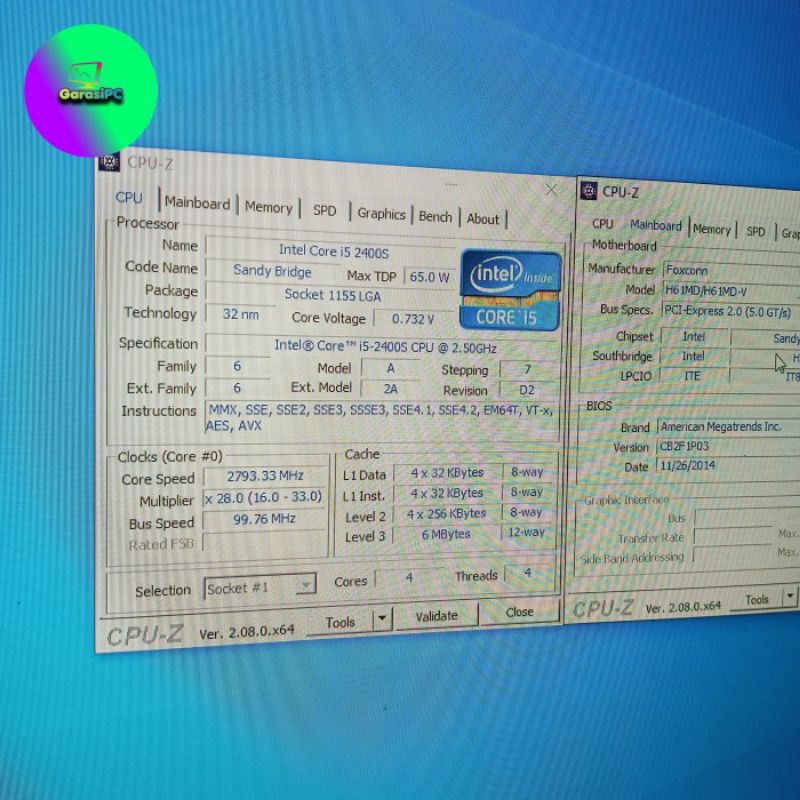Expand the Tools dropdown arrow in right window
The image size is (800, 800).
[x=789, y=597]
